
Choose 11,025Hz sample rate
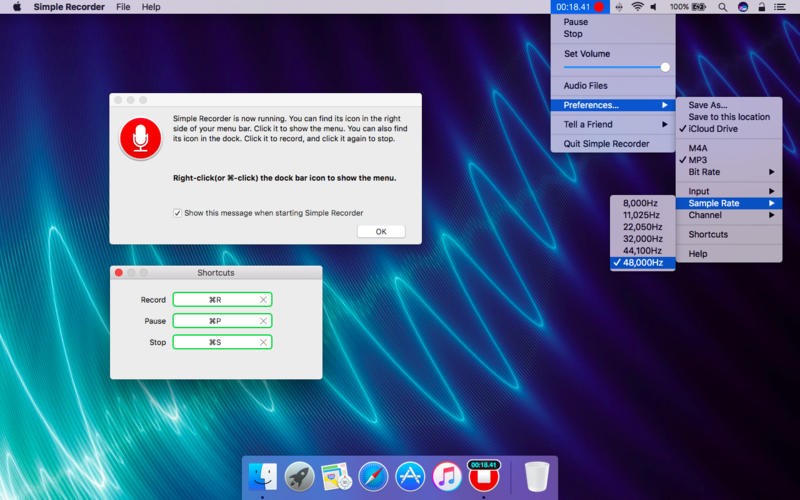click(643, 215)
